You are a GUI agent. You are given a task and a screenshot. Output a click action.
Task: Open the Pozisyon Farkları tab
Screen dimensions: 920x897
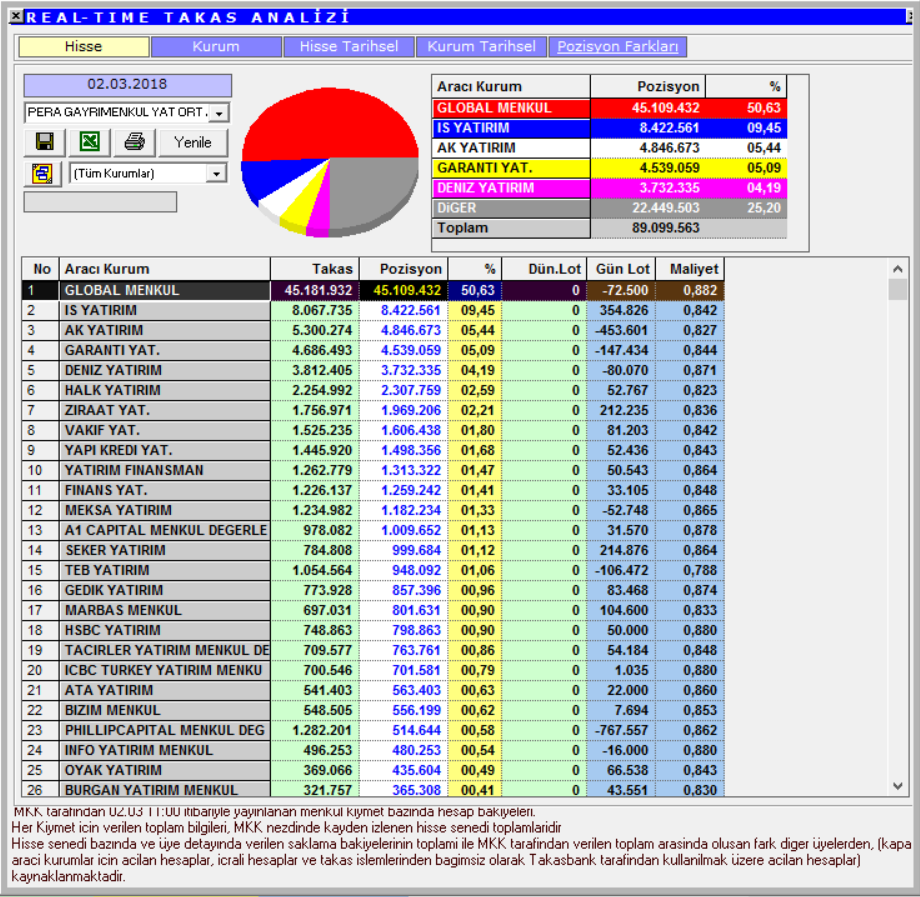pyautogui.click(x=617, y=46)
